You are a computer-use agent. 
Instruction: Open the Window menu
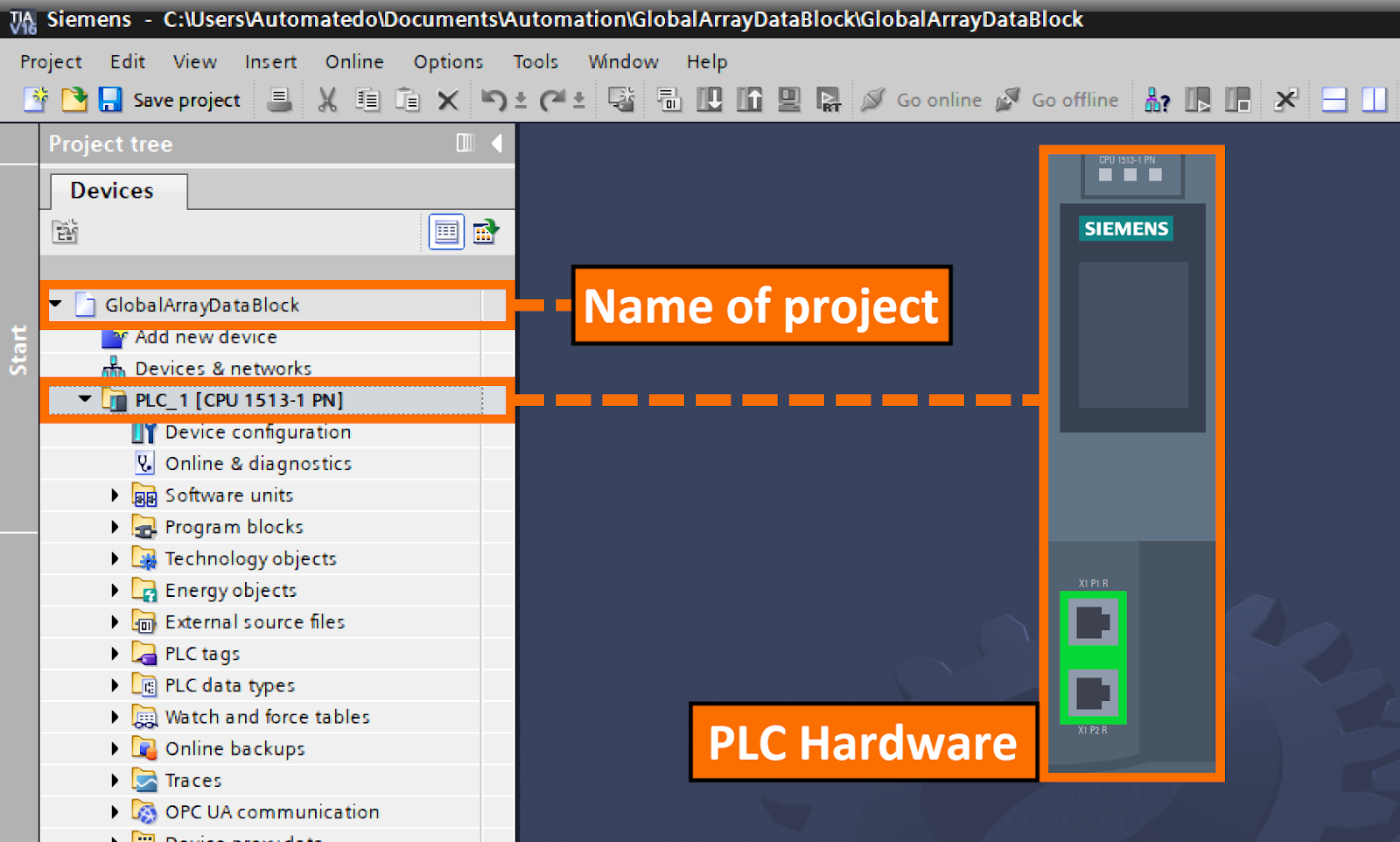tap(623, 61)
